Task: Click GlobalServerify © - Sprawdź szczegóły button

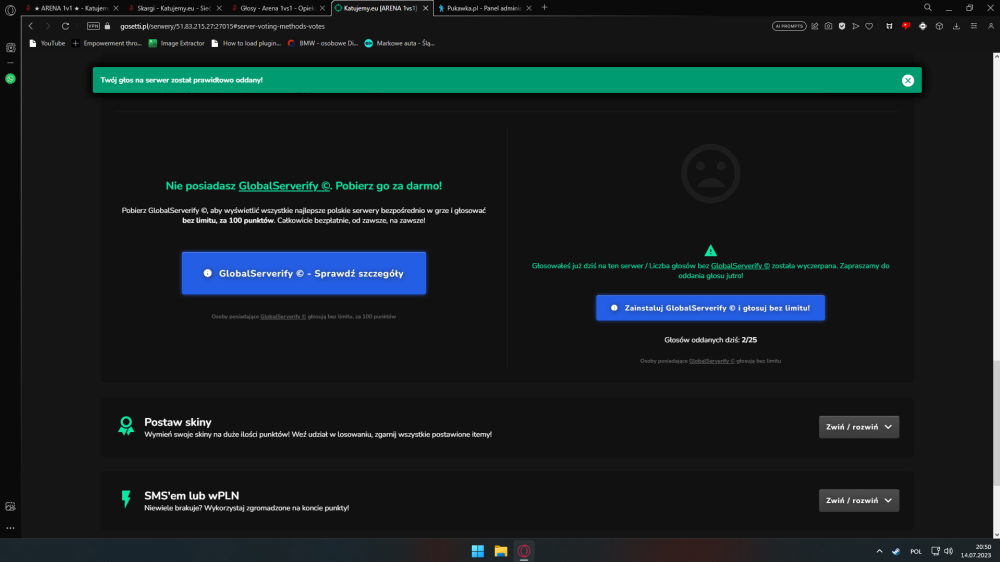Action: (x=304, y=273)
